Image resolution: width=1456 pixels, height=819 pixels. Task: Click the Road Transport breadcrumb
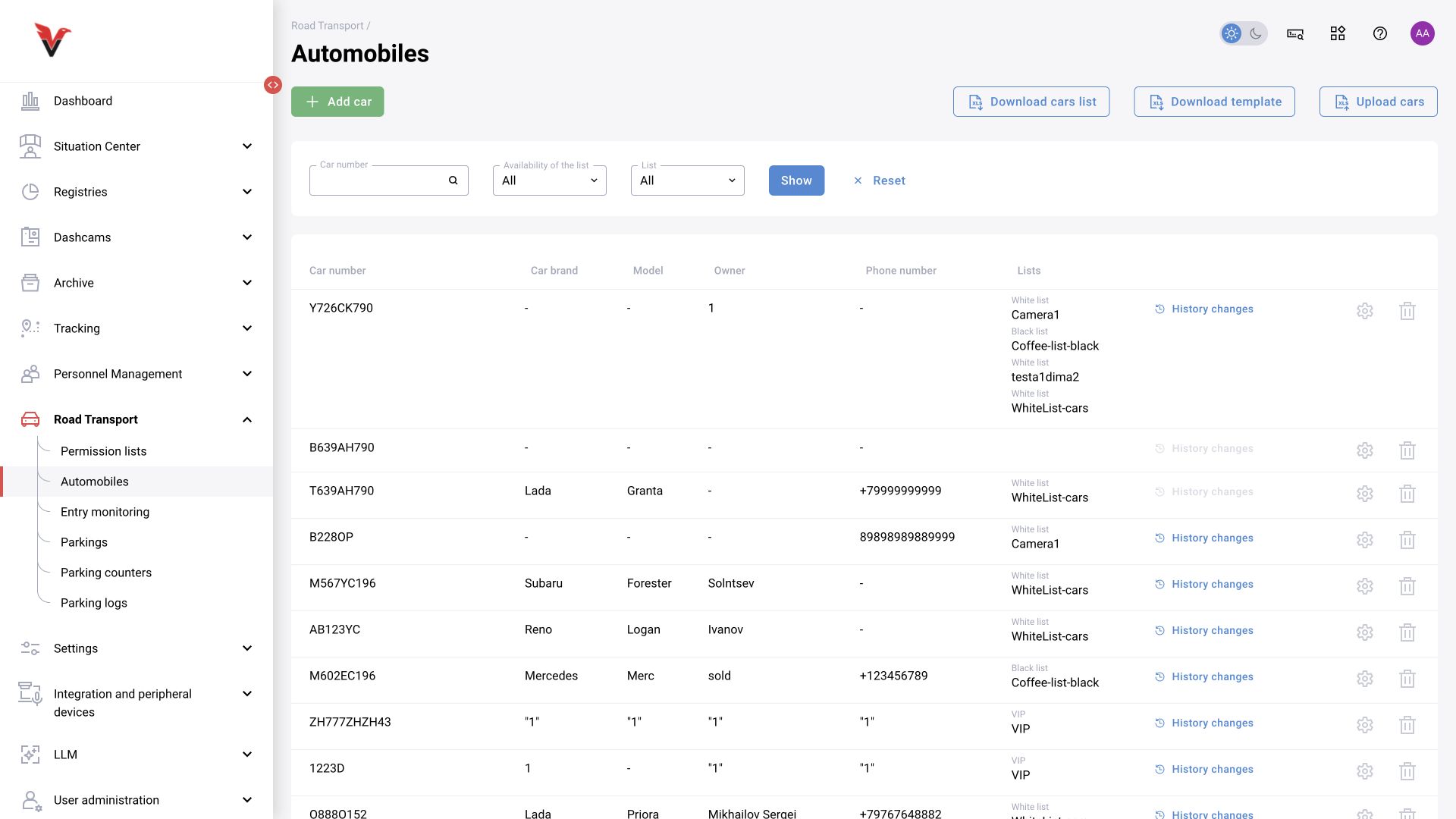point(328,26)
